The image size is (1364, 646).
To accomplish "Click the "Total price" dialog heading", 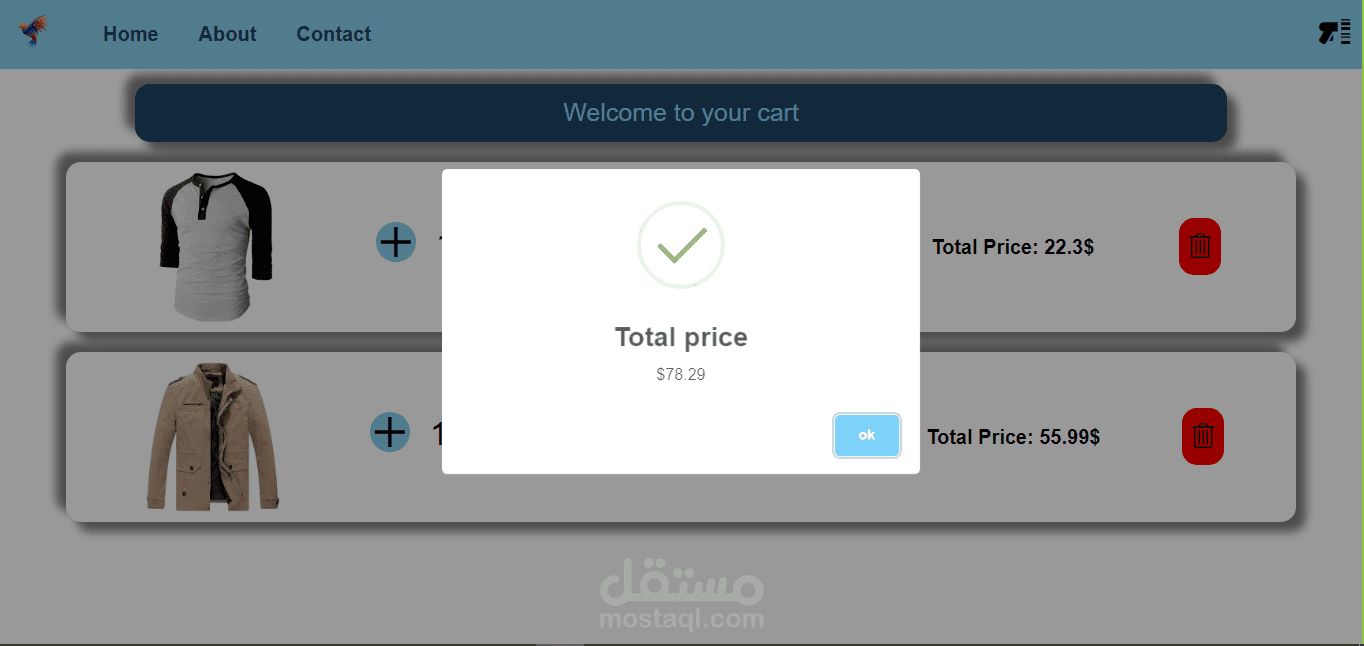I will pos(681,337).
